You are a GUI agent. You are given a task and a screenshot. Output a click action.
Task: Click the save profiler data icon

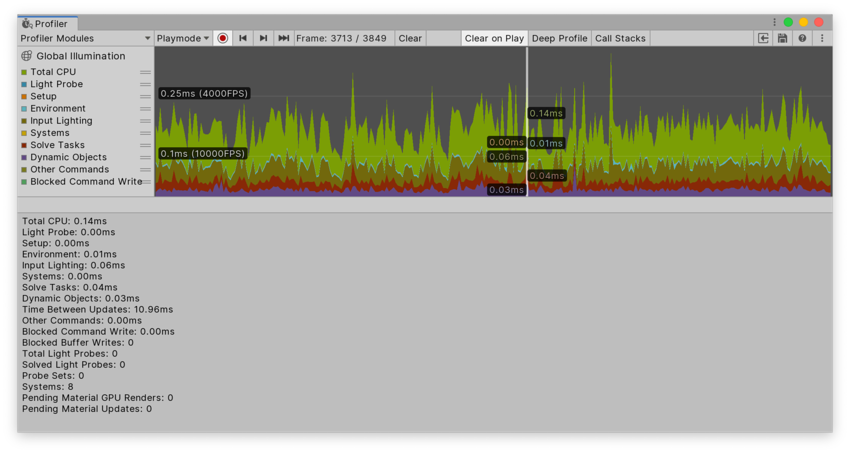(782, 38)
